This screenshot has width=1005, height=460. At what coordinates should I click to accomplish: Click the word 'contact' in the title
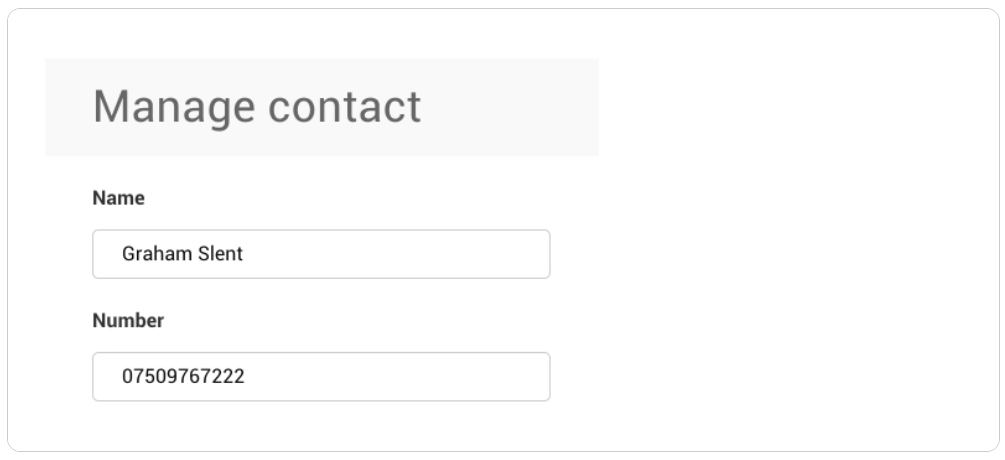[x=345, y=107]
